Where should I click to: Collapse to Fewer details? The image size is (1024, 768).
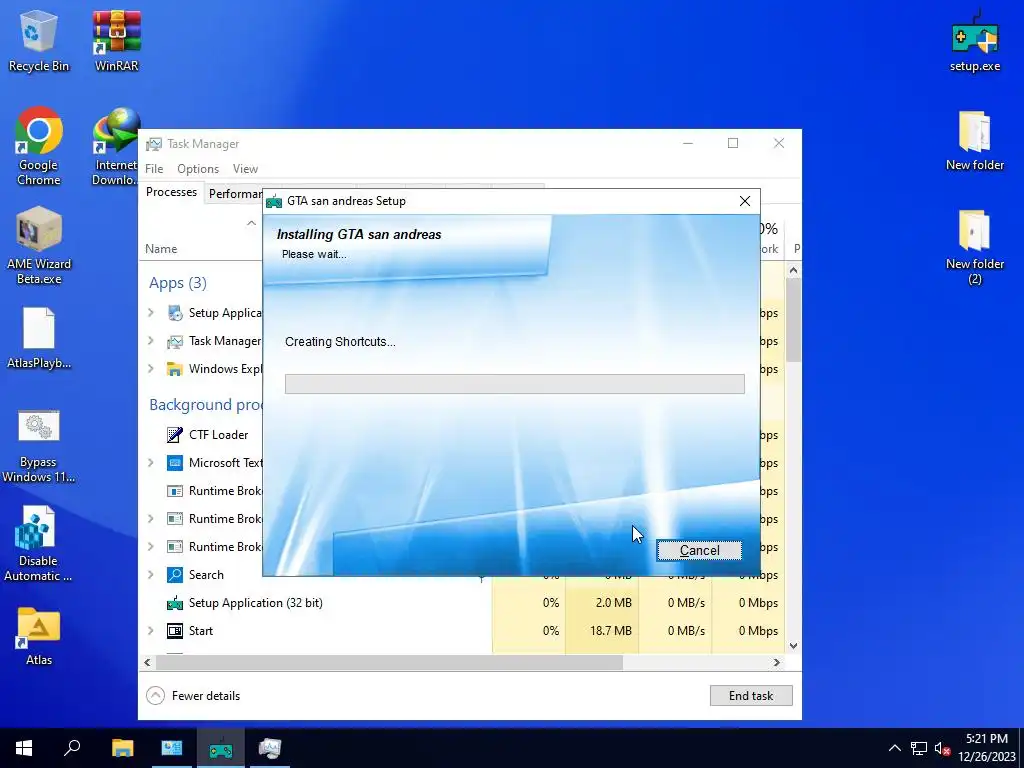tap(193, 696)
